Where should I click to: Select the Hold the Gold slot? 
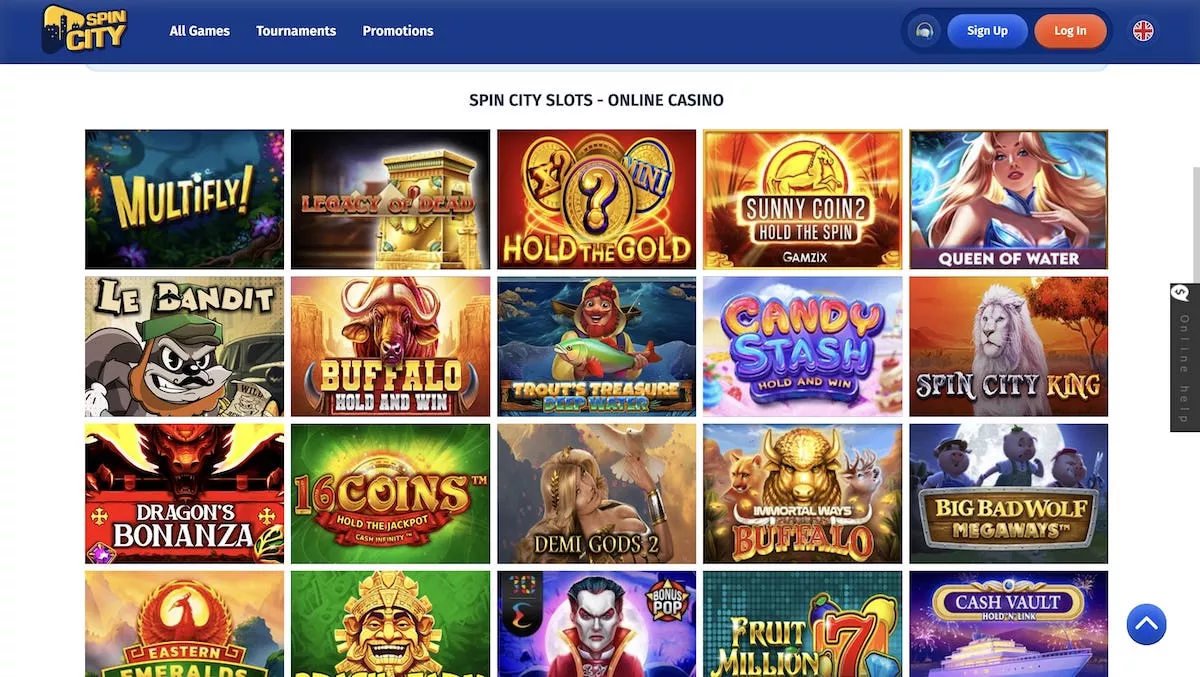[596, 199]
